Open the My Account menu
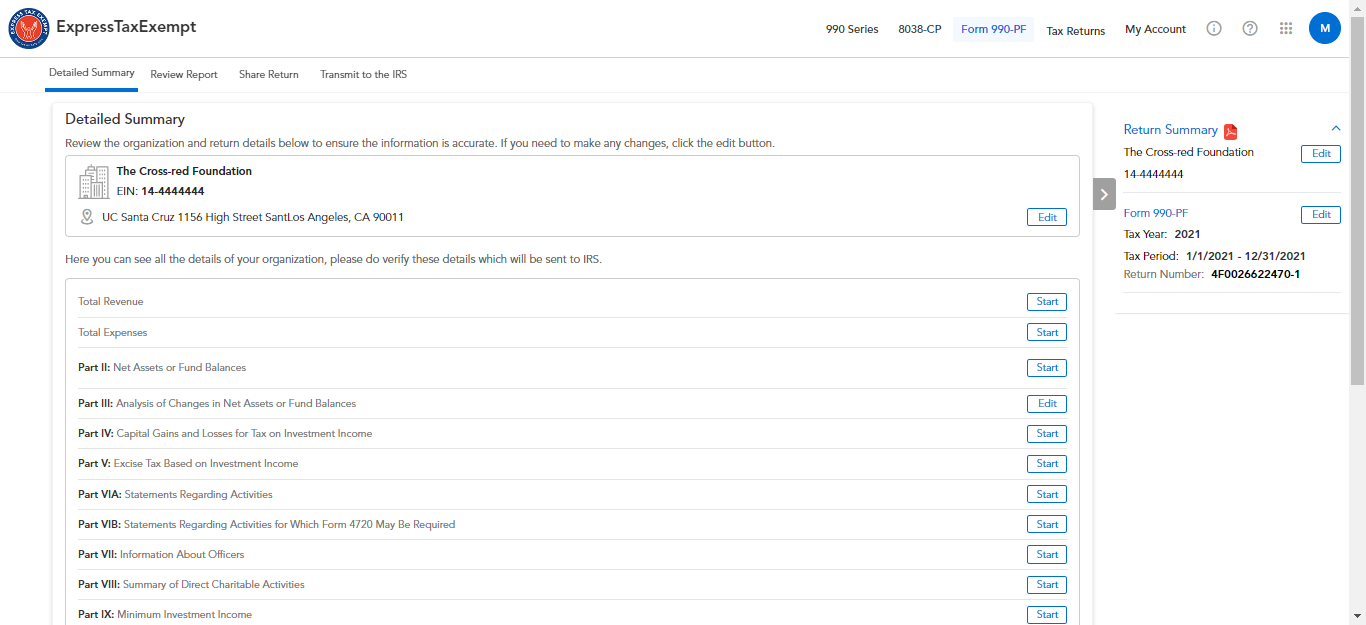This screenshot has width=1366, height=625. tap(1155, 30)
